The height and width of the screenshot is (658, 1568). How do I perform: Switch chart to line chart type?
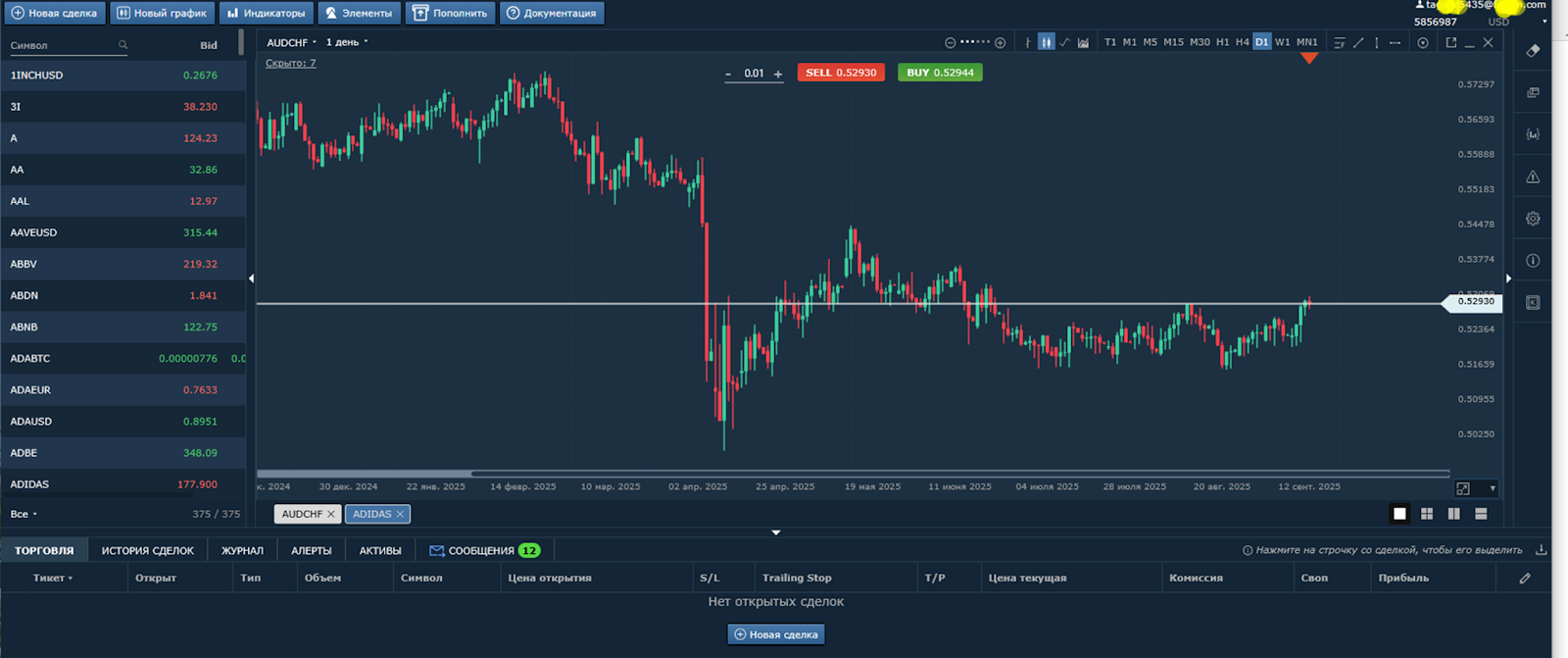click(1065, 42)
